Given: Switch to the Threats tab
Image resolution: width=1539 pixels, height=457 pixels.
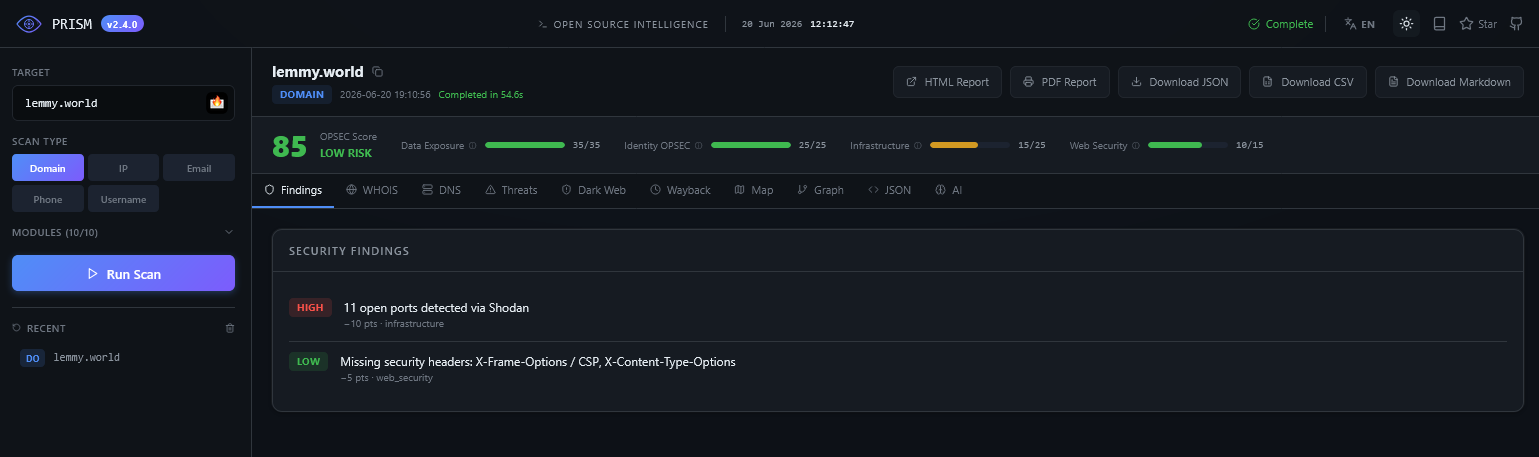Looking at the screenshot, I should coord(511,190).
